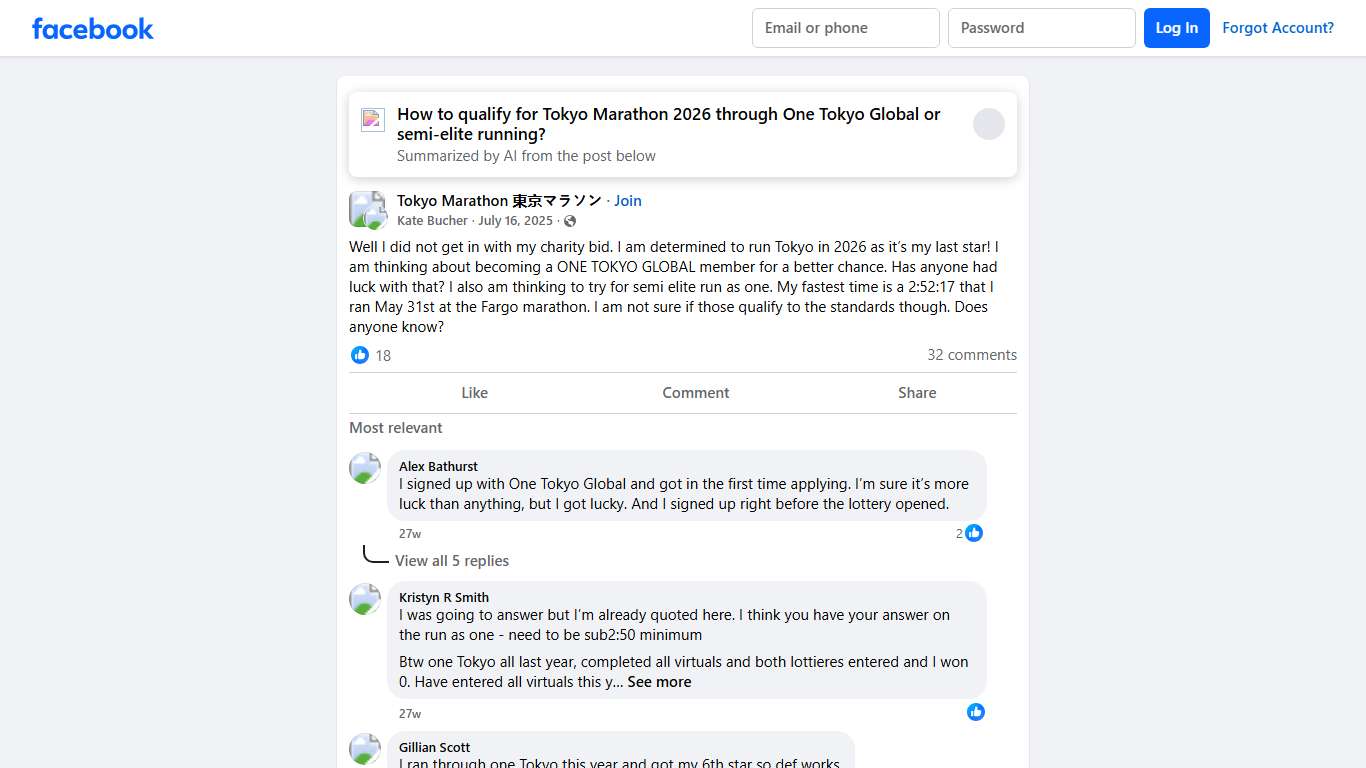Viewport: 1366px width, 768px height.
Task: Click the Email or phone input field
Action: click(x=845, y=28)
